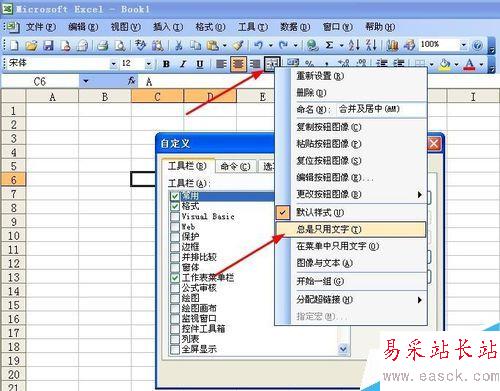Expand the AutoSum dropdown arrow
This screenshot has height=391, width=500.
click(x=341, y=45)
